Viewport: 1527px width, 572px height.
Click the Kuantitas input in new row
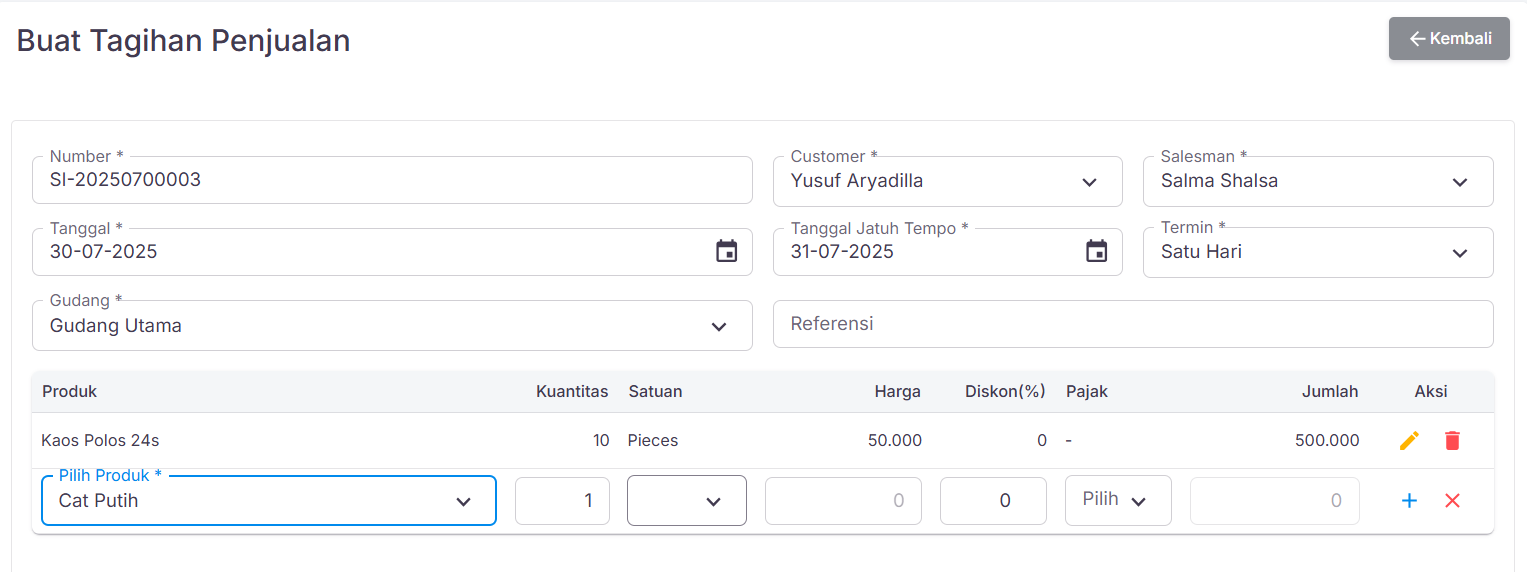(562, 501)
